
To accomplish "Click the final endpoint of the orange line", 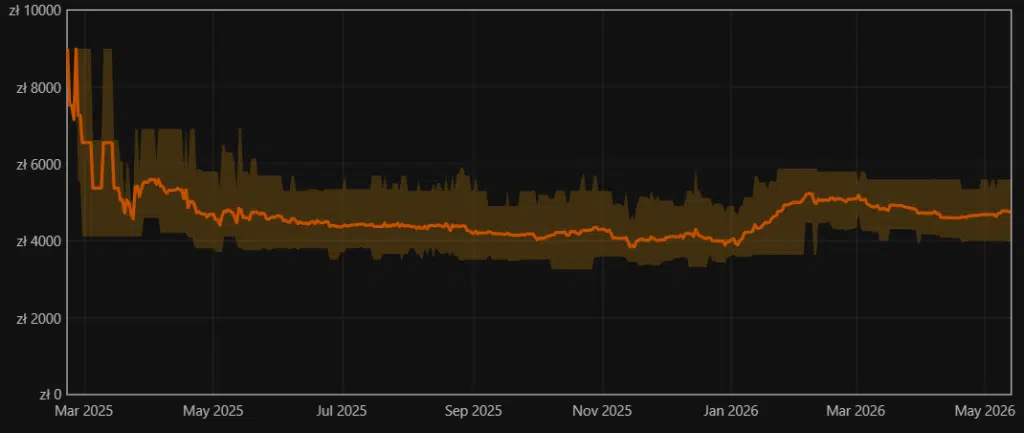I will (x=1010, y=212).
